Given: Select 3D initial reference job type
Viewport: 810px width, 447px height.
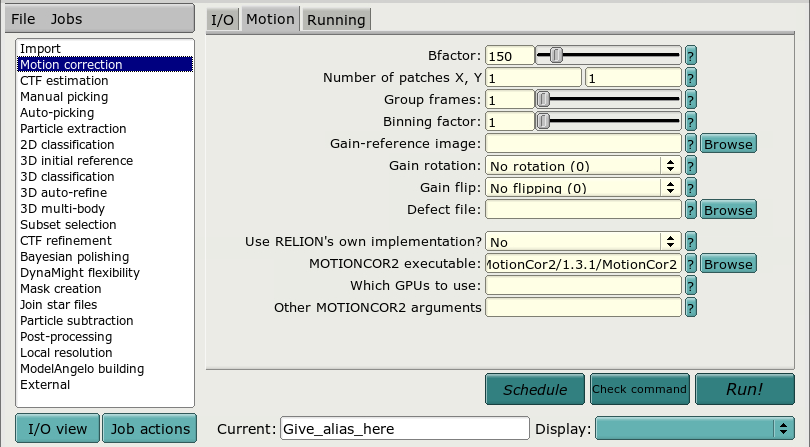Looking at the screenshot, I should pyautogui.click(x=105, y=161).
